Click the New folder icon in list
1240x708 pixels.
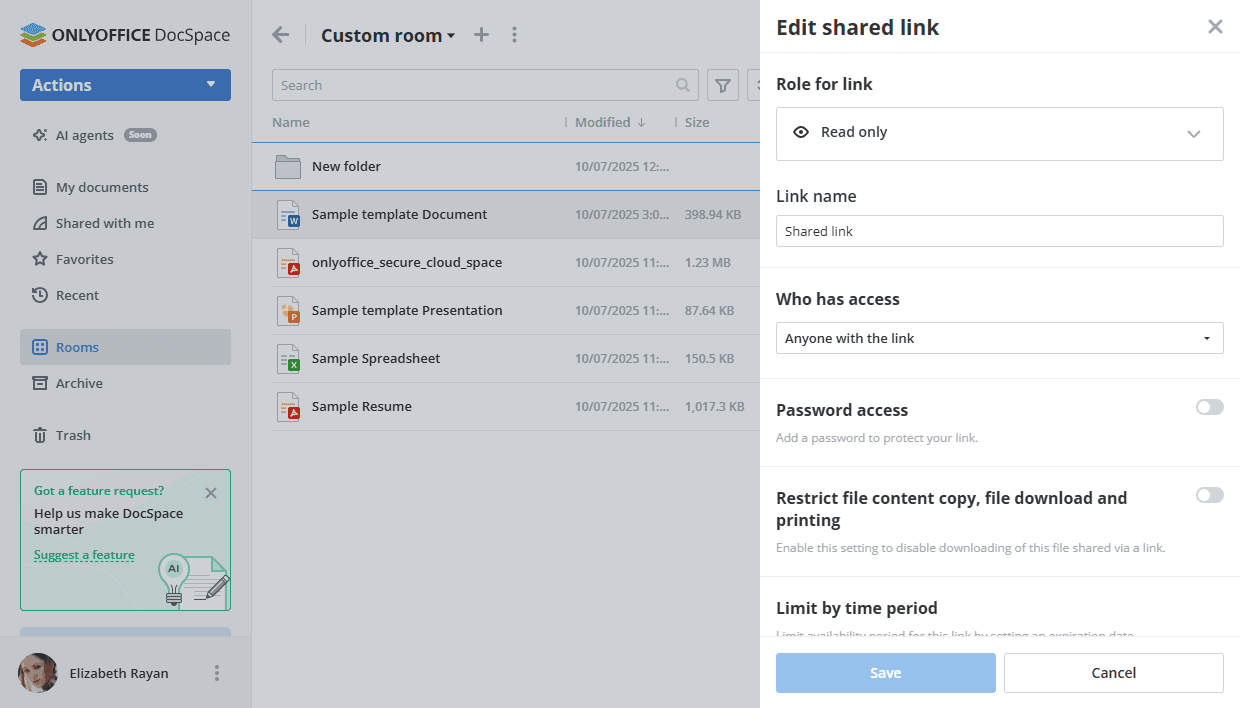(288, 167)
